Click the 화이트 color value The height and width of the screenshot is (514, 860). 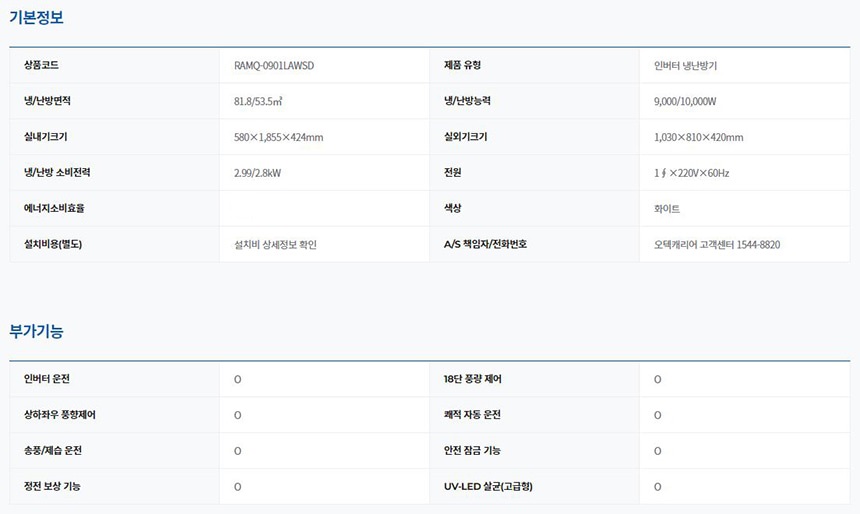pos(667,209)
